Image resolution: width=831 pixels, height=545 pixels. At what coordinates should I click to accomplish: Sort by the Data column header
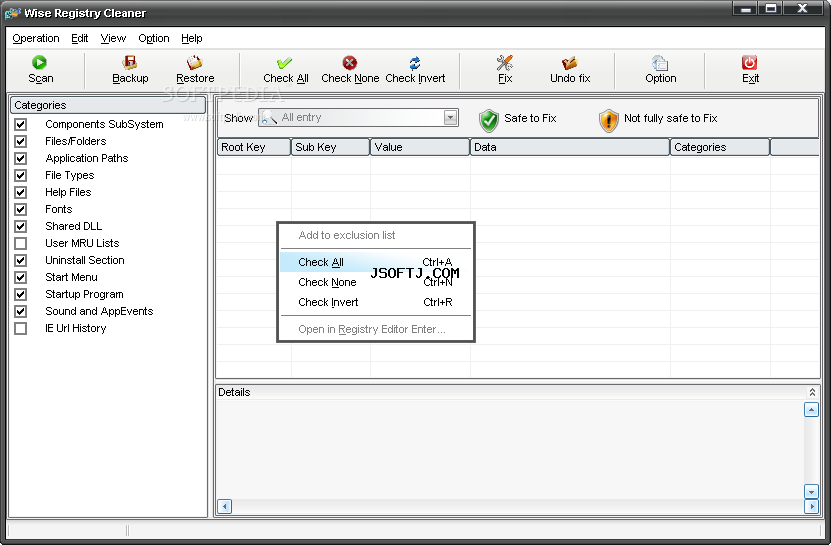570,147
